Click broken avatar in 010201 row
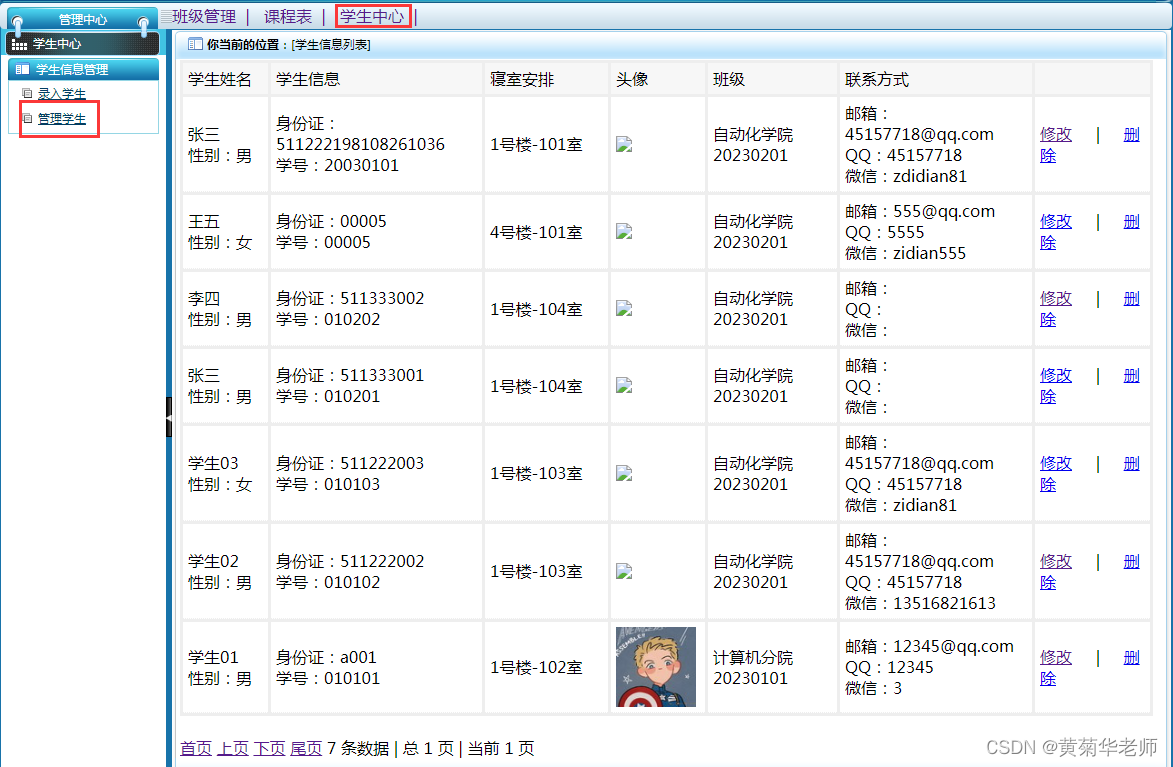The width and height of the screenshot is (1173, 767). (624, 386)
